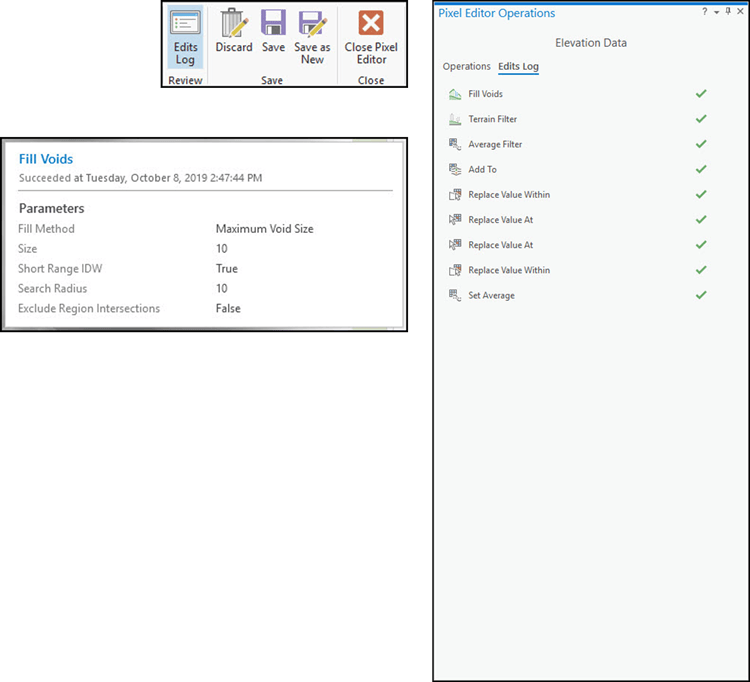Click the green checkmark beside Terrain Filter
The image size is (750, 682).
coord(701,119)
